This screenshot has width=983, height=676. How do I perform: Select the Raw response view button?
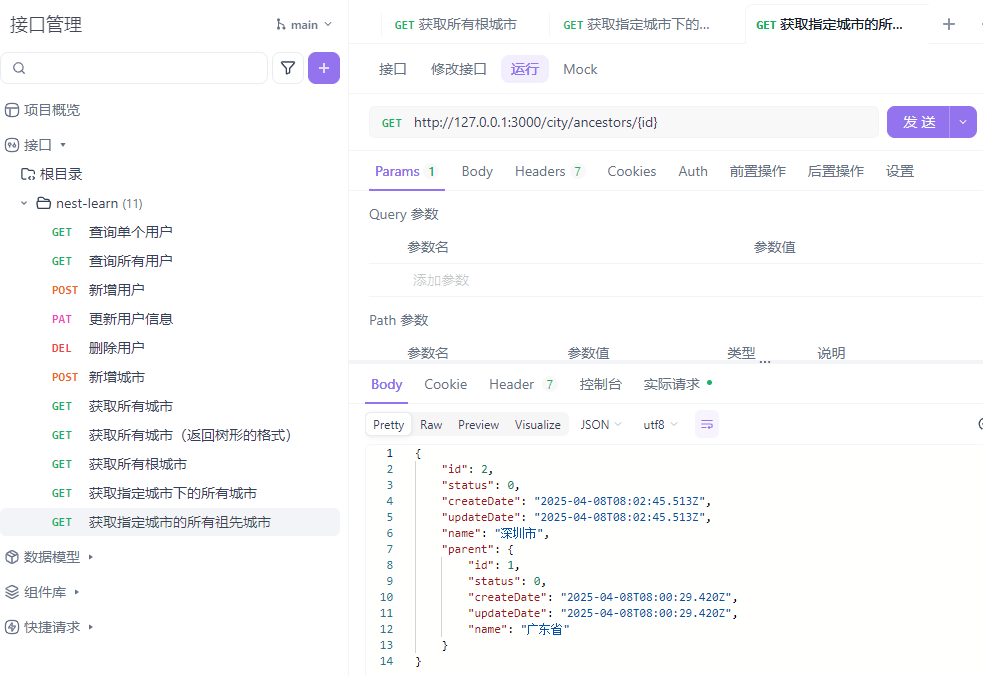[431, 425]
